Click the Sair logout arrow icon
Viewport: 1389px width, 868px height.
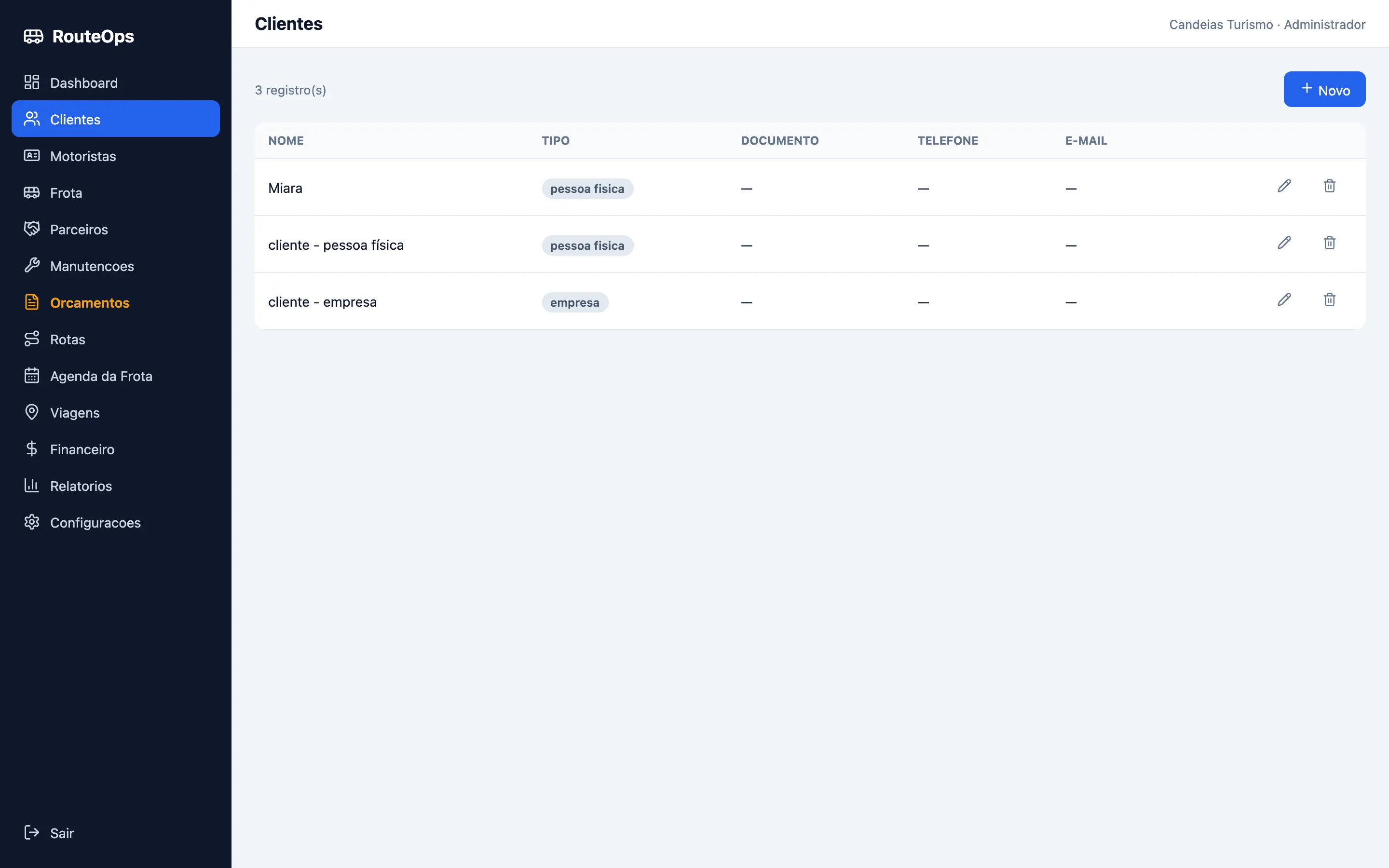click(31, 832)
